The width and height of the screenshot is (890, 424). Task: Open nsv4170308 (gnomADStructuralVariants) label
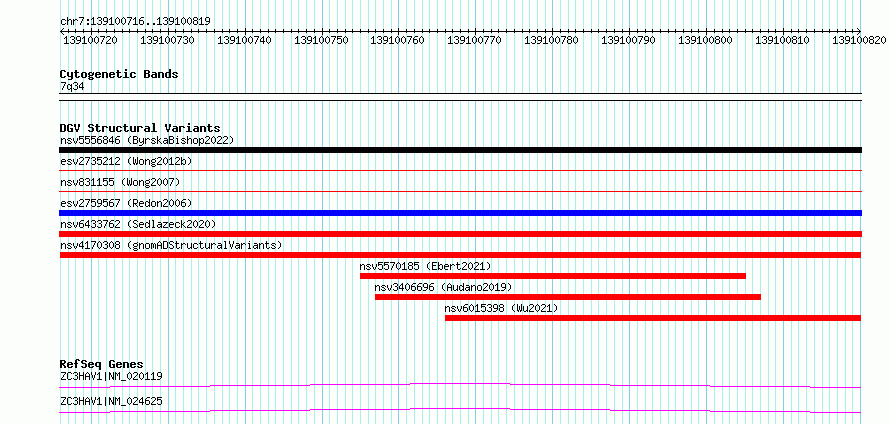pos(171,245)
